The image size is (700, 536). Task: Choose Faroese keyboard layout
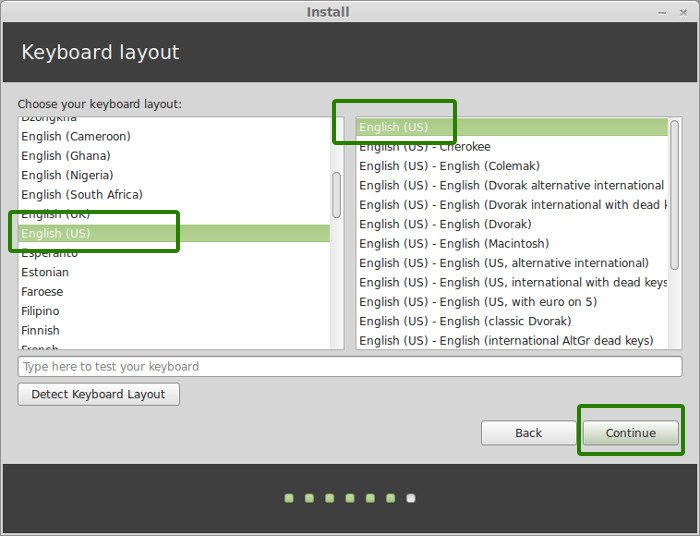(42, 292)
